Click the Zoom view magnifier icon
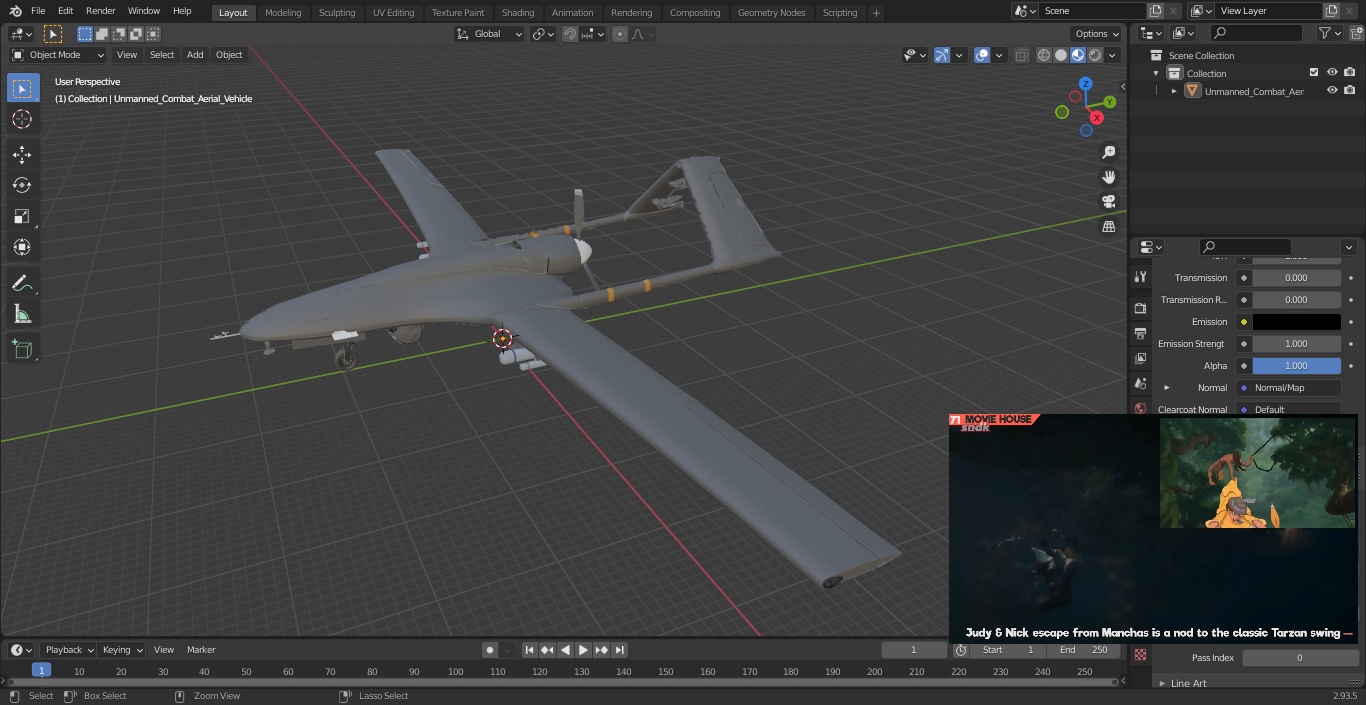This screenshot has width=1366, height=705. 1108,152
